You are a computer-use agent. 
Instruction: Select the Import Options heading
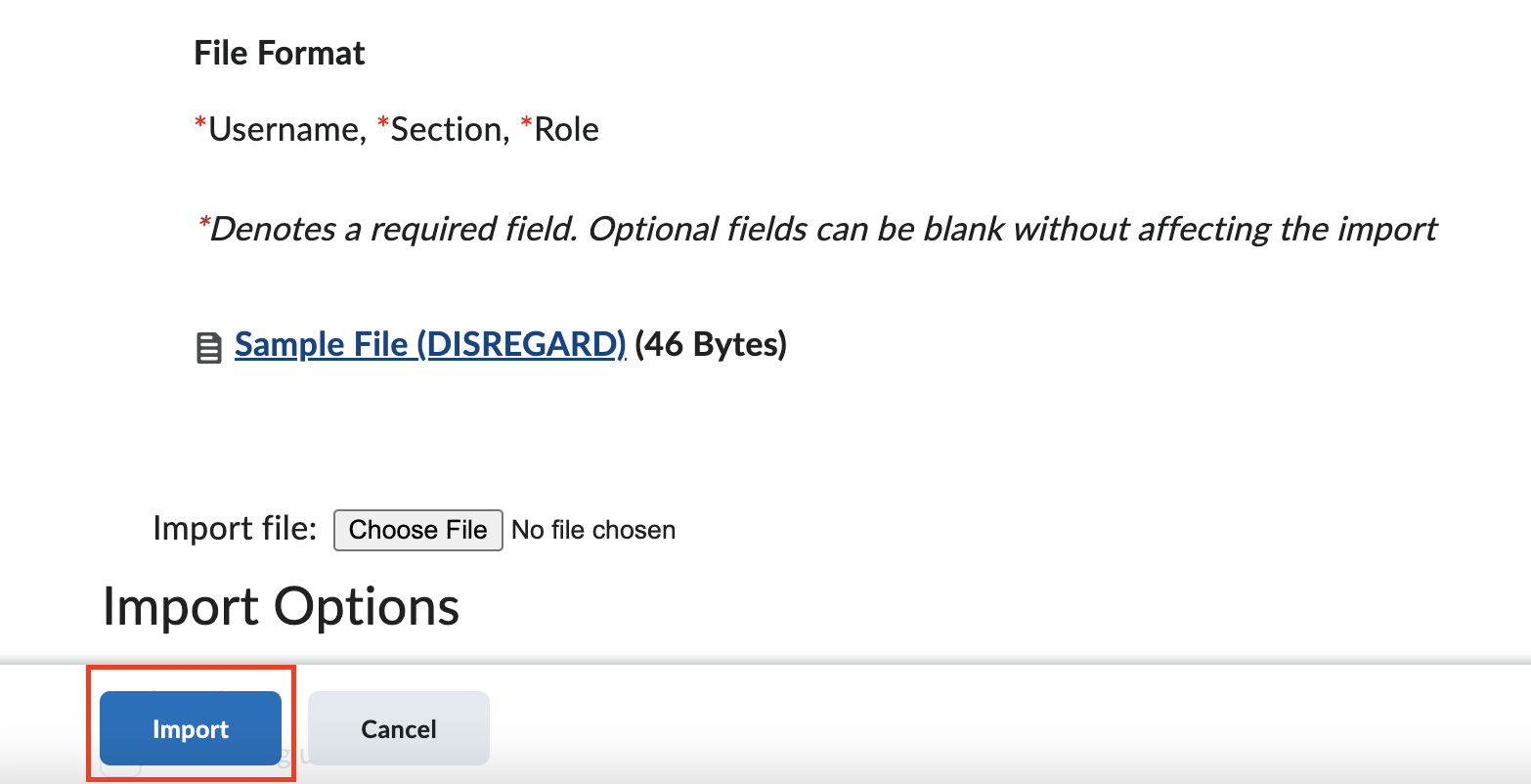(281, 606)
